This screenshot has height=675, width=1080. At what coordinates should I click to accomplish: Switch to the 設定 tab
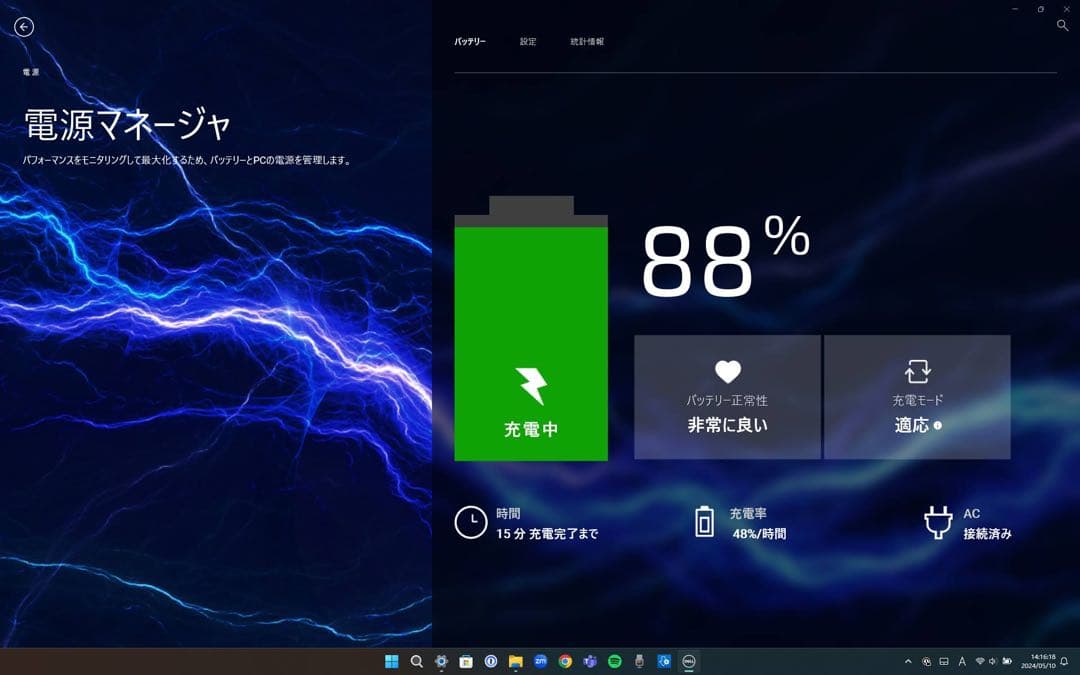point(528,41)
